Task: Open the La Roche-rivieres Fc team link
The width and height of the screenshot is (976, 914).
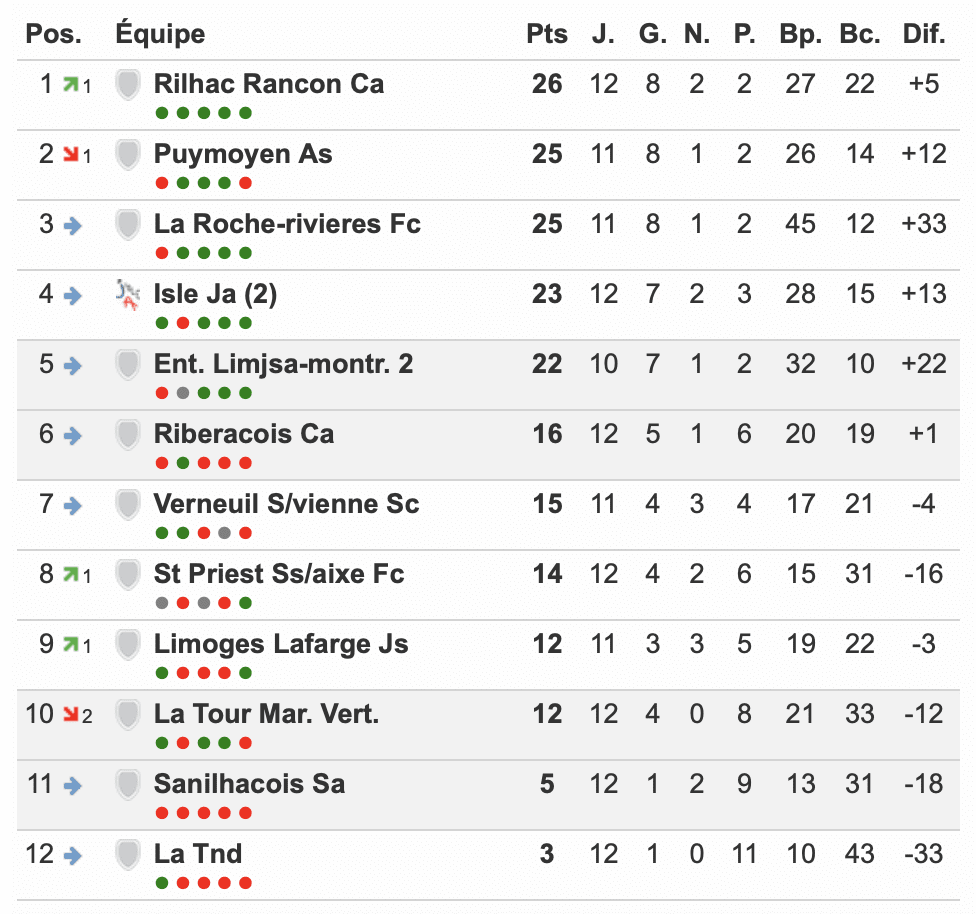Action: click(x=287, y=224)
